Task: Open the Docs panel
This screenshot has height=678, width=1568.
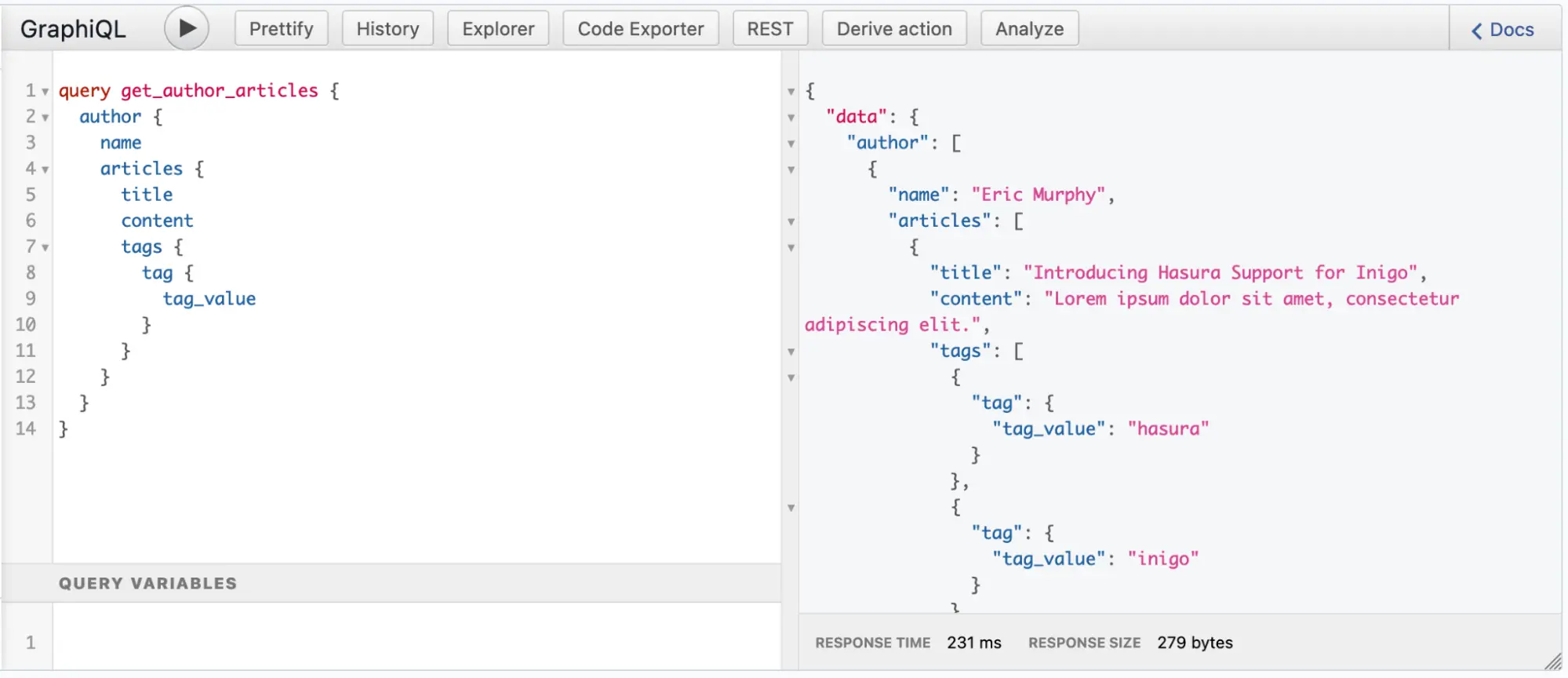Action: 1502,30
